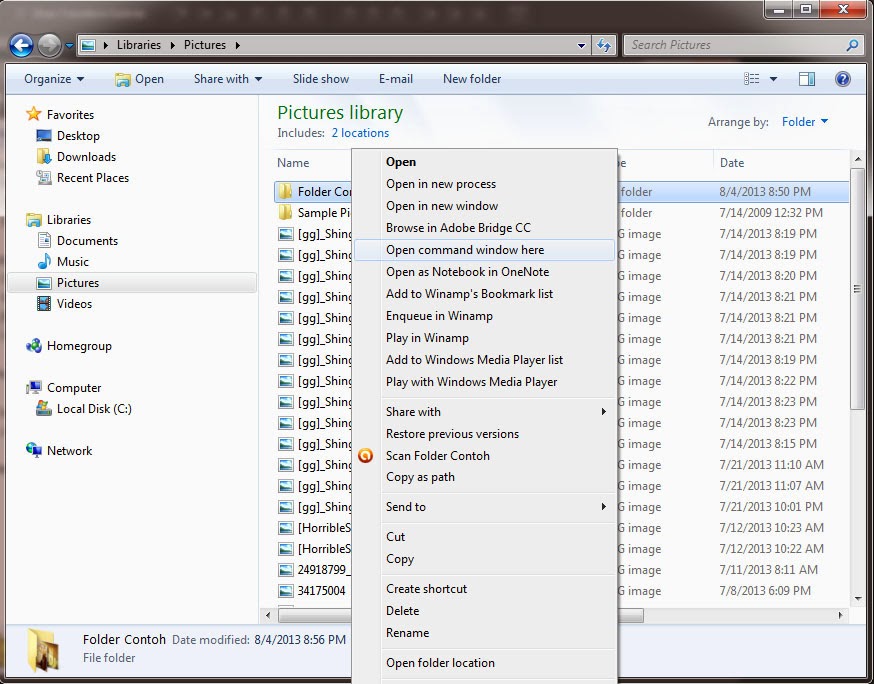Toggle the preview pane icon
The width and height of the screenshot is (874, 684).
(x=807, y=79)
